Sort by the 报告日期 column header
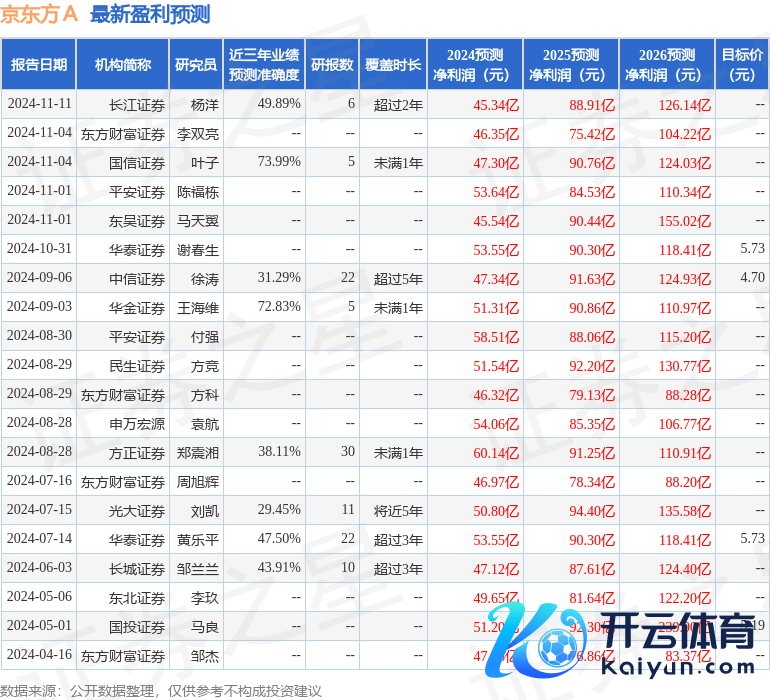This screenshot has width=770, height=700. click(38, 65)
